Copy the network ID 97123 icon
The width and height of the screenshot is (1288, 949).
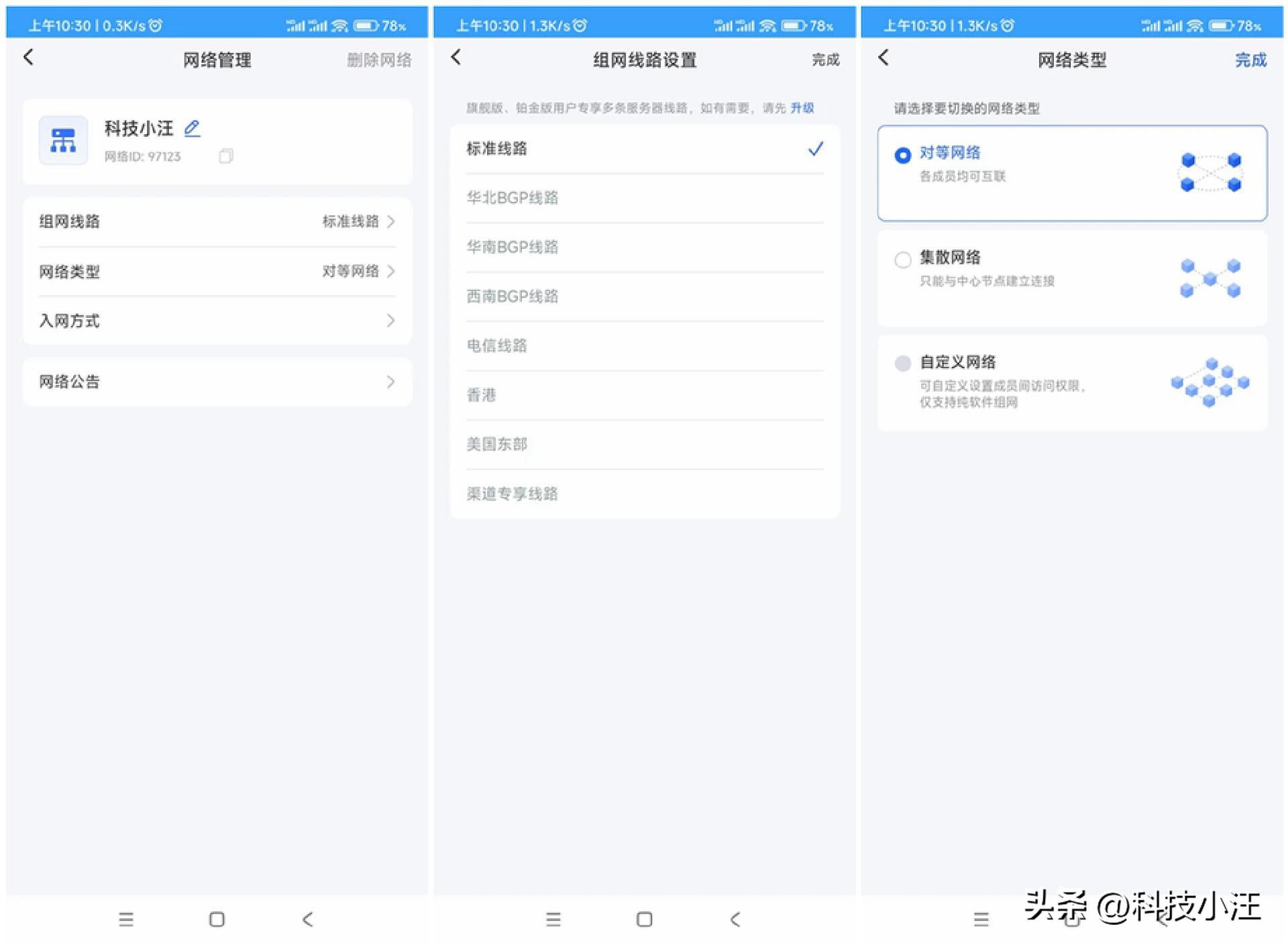click(226, 156)
